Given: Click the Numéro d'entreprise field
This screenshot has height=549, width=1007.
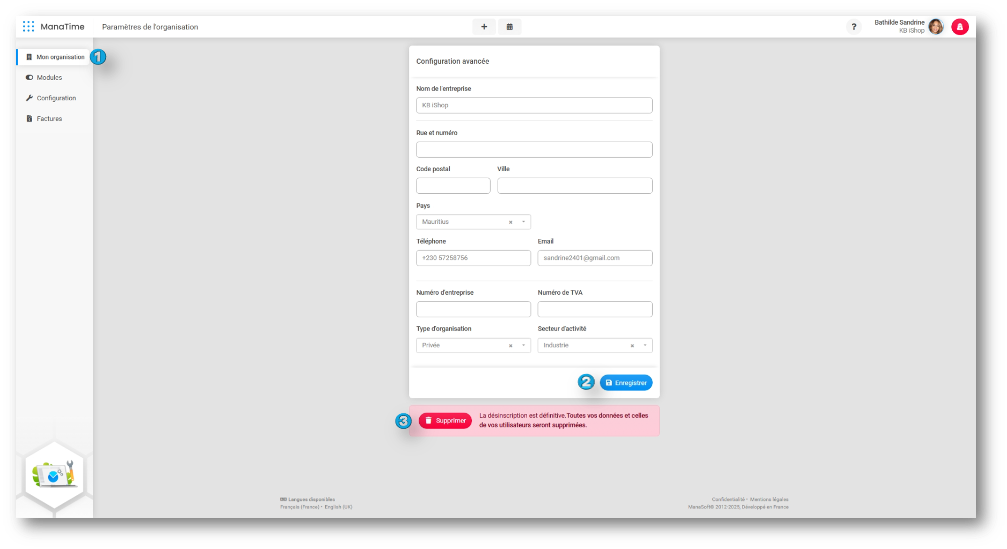Looking at the screenshot, I should (473, 309).
